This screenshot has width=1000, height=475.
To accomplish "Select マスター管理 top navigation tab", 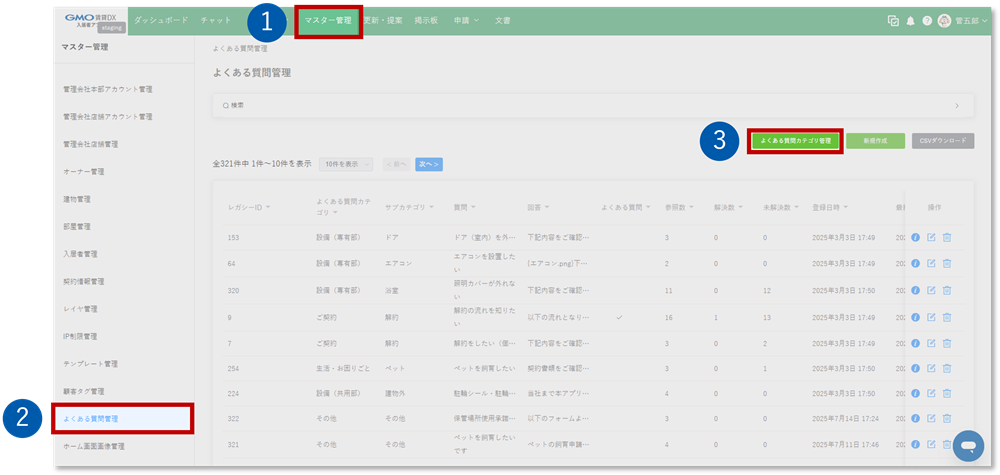I will click(328, 20).
